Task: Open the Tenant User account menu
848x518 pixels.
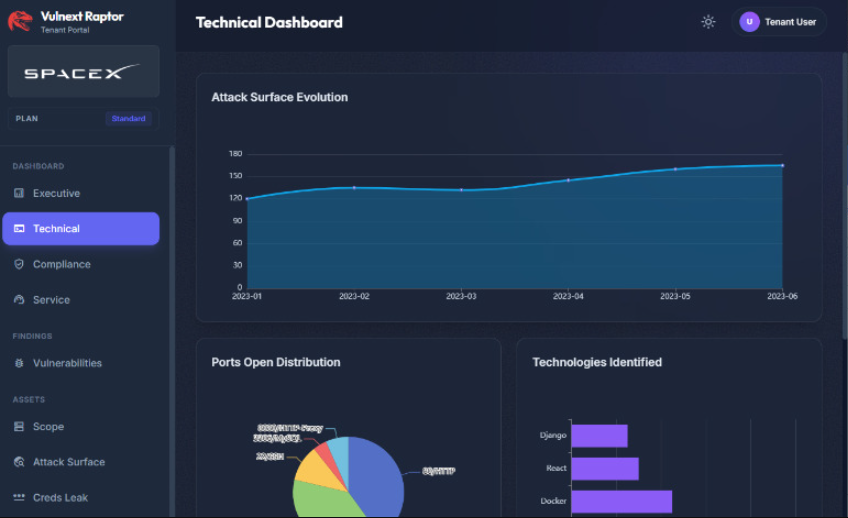Action: [x=778, y=22]
